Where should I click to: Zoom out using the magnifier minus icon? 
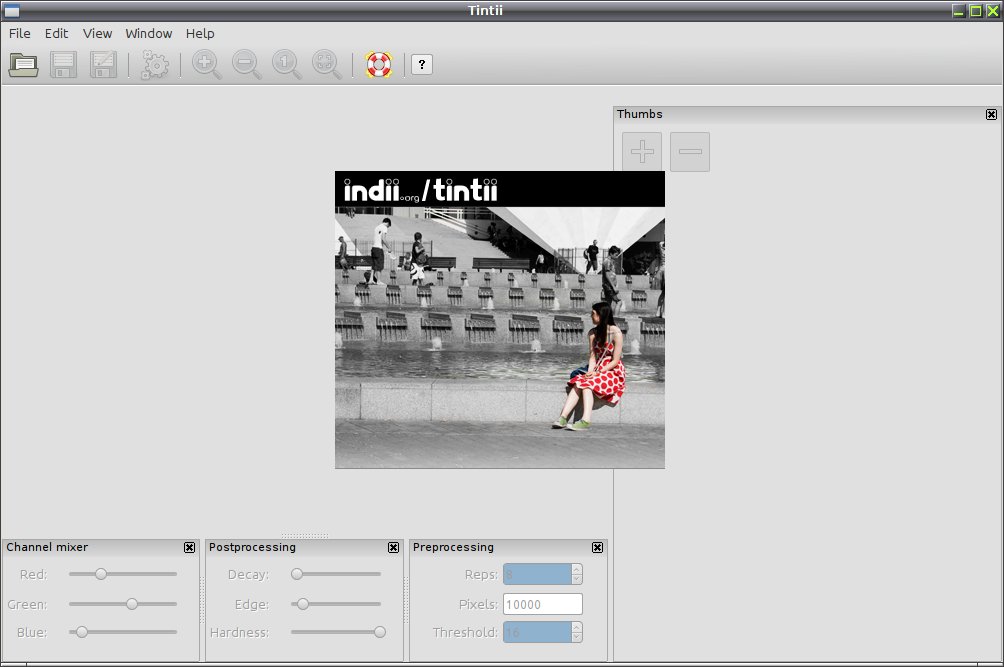tap(247, 65)
